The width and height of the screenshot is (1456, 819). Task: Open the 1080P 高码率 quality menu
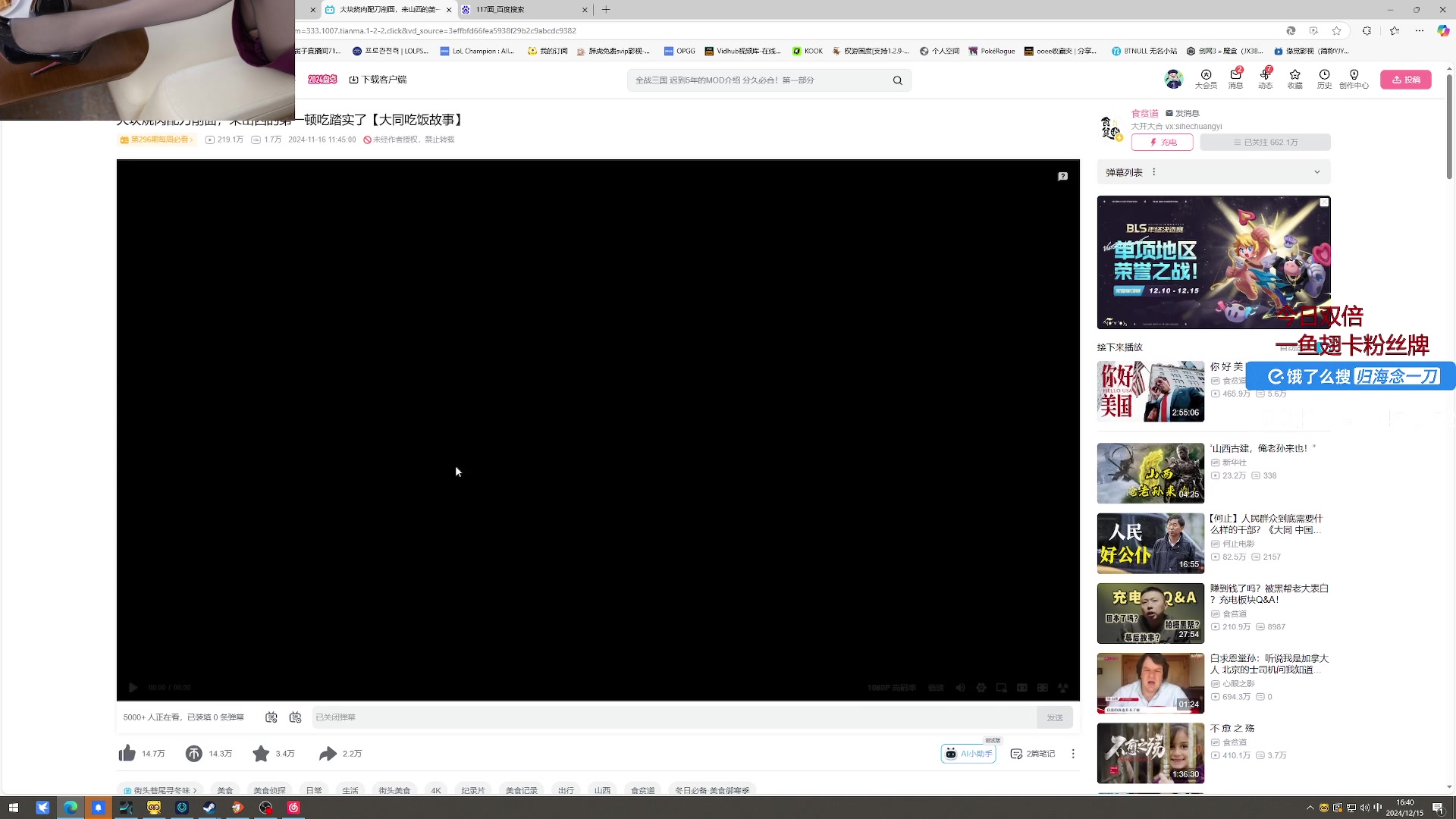pos(892,688)
